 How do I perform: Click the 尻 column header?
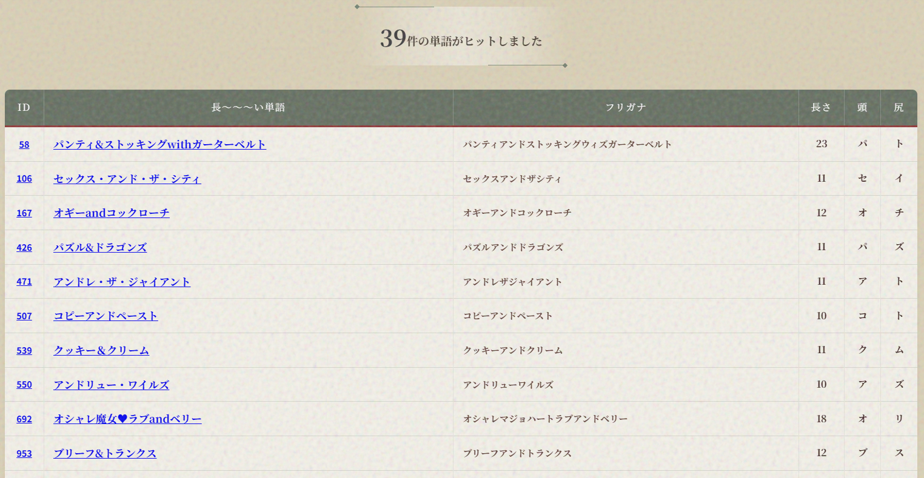tap(898, 108)
